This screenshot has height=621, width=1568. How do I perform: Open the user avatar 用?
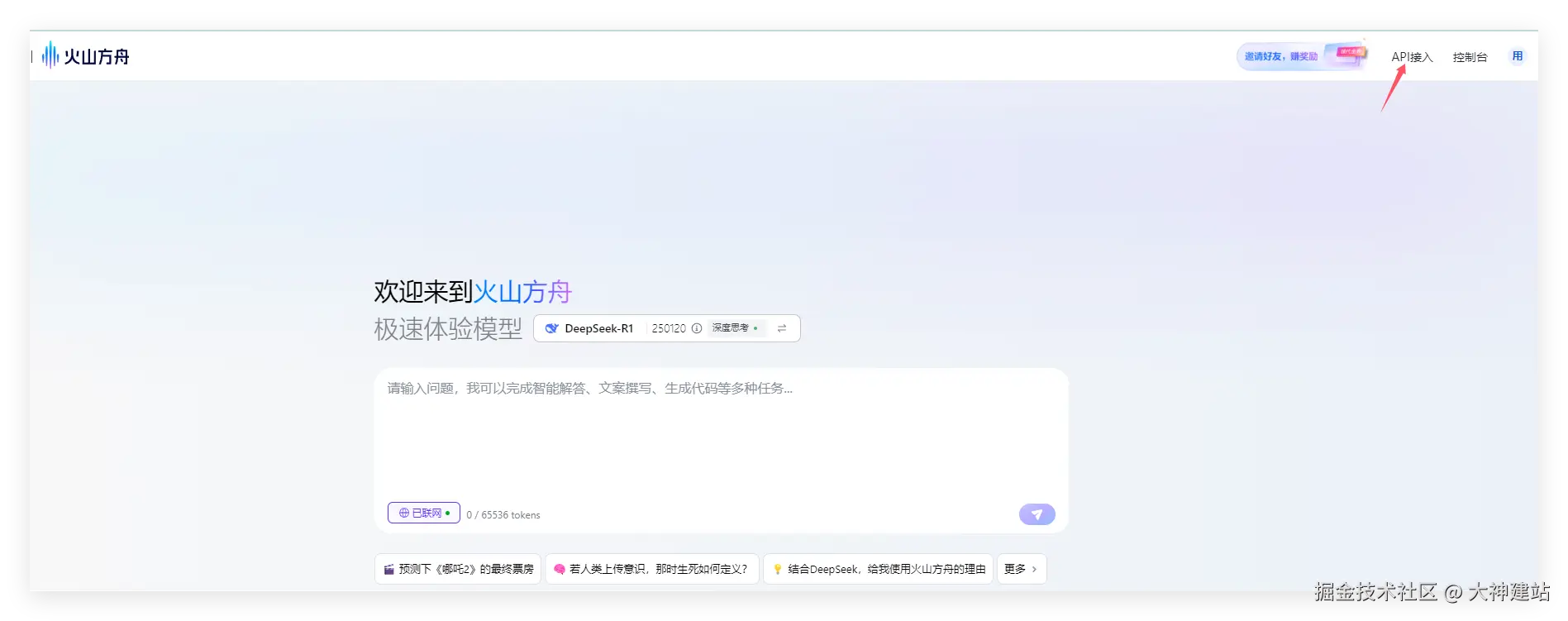(1518, 56)
